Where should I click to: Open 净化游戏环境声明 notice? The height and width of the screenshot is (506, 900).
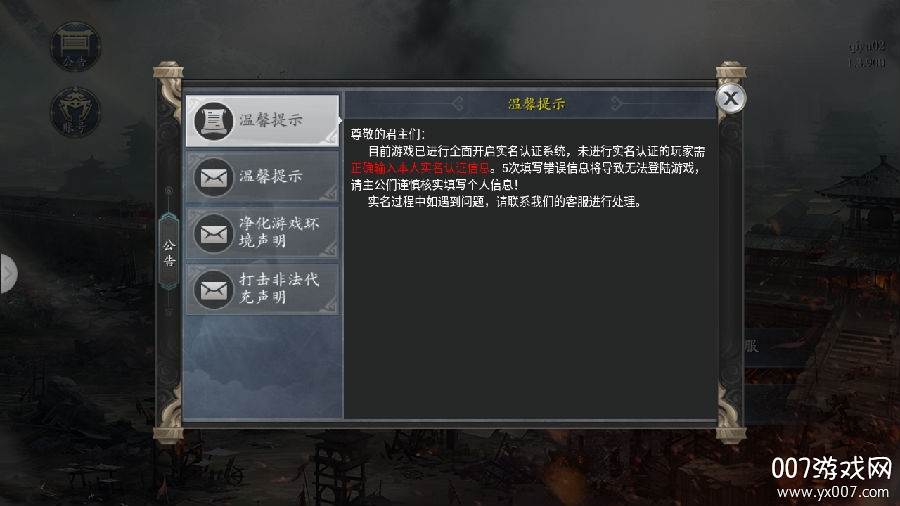pyautogui.click(x=262, y=232)
